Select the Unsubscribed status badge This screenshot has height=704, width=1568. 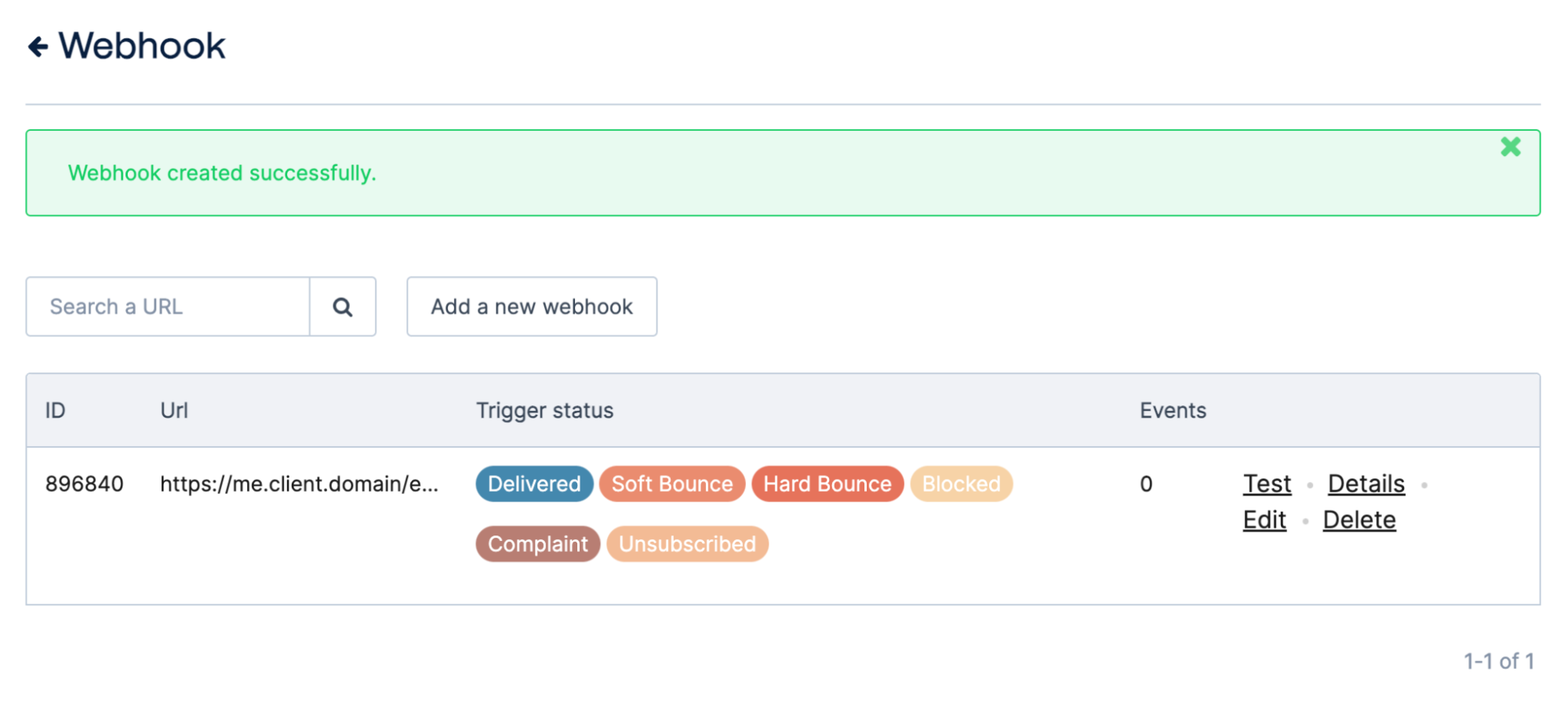click(x=687, y=544)
